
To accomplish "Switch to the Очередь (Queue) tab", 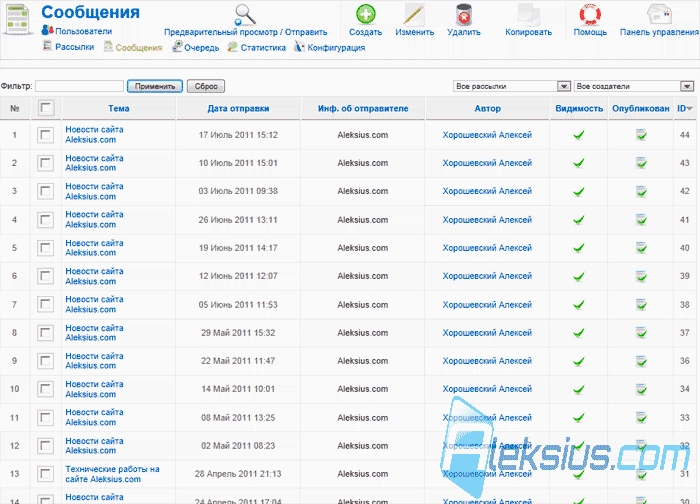I will [196, 47].
